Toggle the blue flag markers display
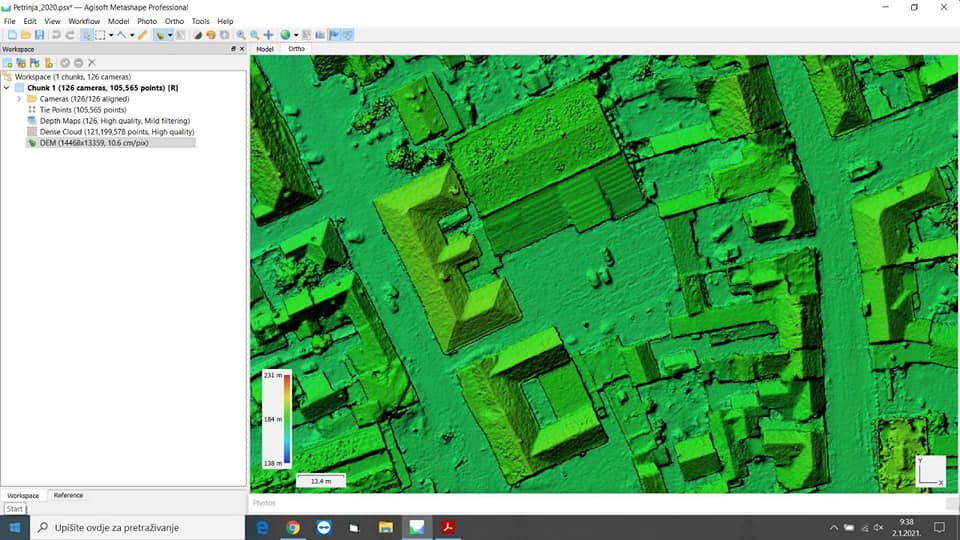This screenshot has height=540, width=960. pyautogui.click(x=334, y=35)
